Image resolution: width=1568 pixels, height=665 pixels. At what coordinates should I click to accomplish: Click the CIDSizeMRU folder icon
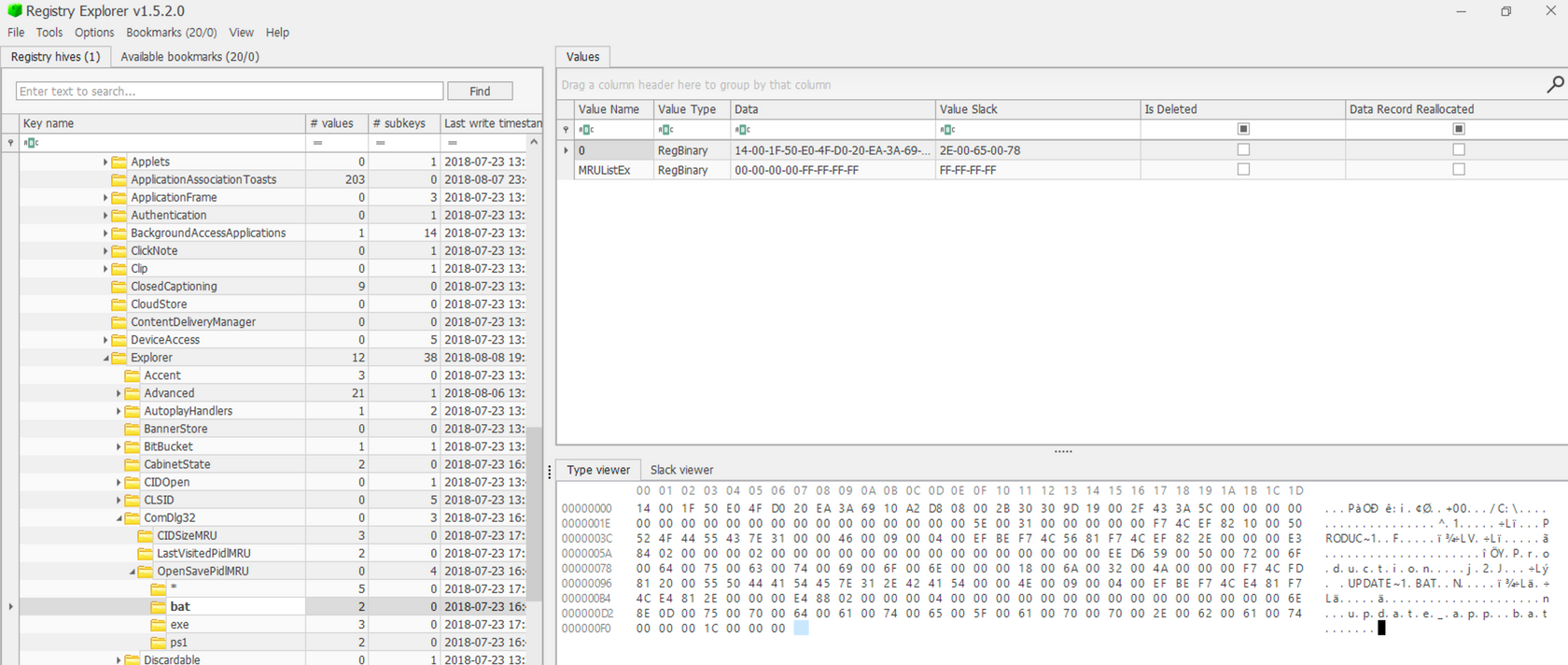click(146, 536)
